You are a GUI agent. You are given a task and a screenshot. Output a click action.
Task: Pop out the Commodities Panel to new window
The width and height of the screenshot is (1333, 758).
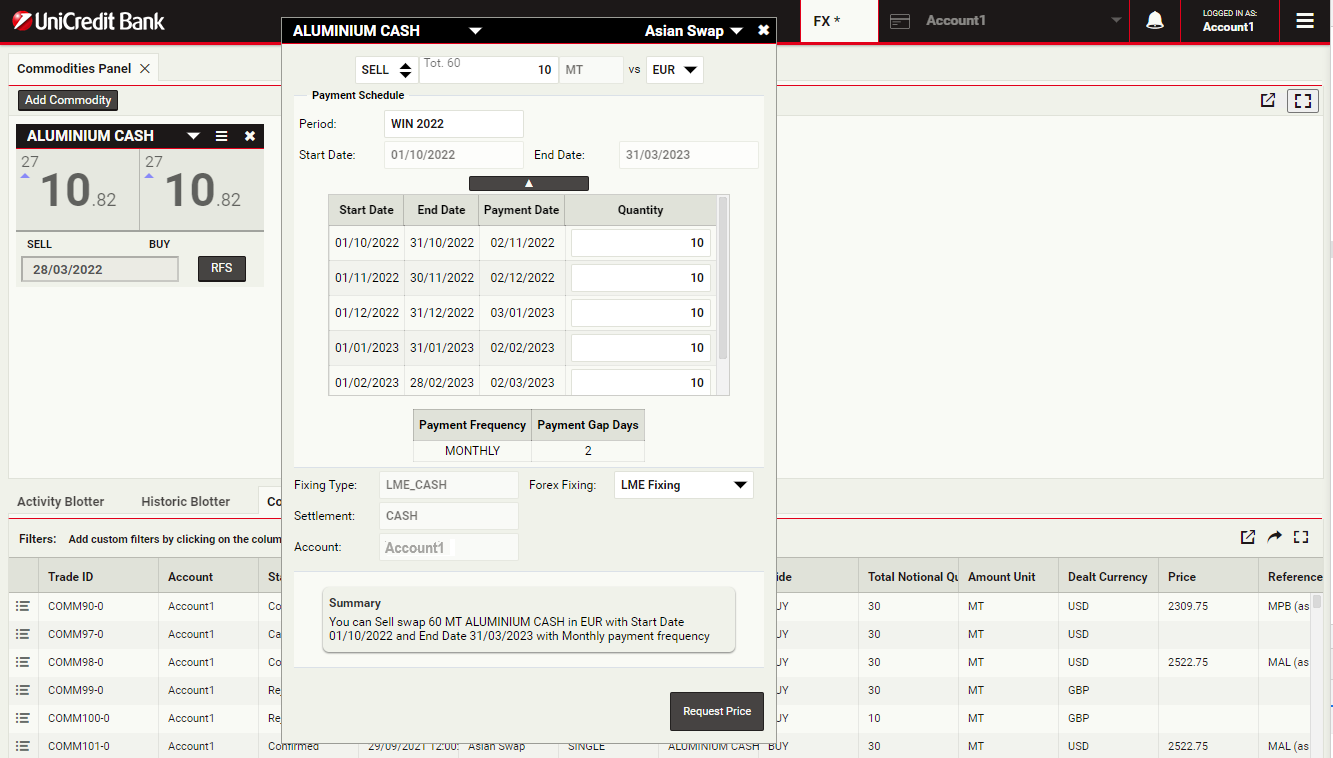tap(1268, 100)
